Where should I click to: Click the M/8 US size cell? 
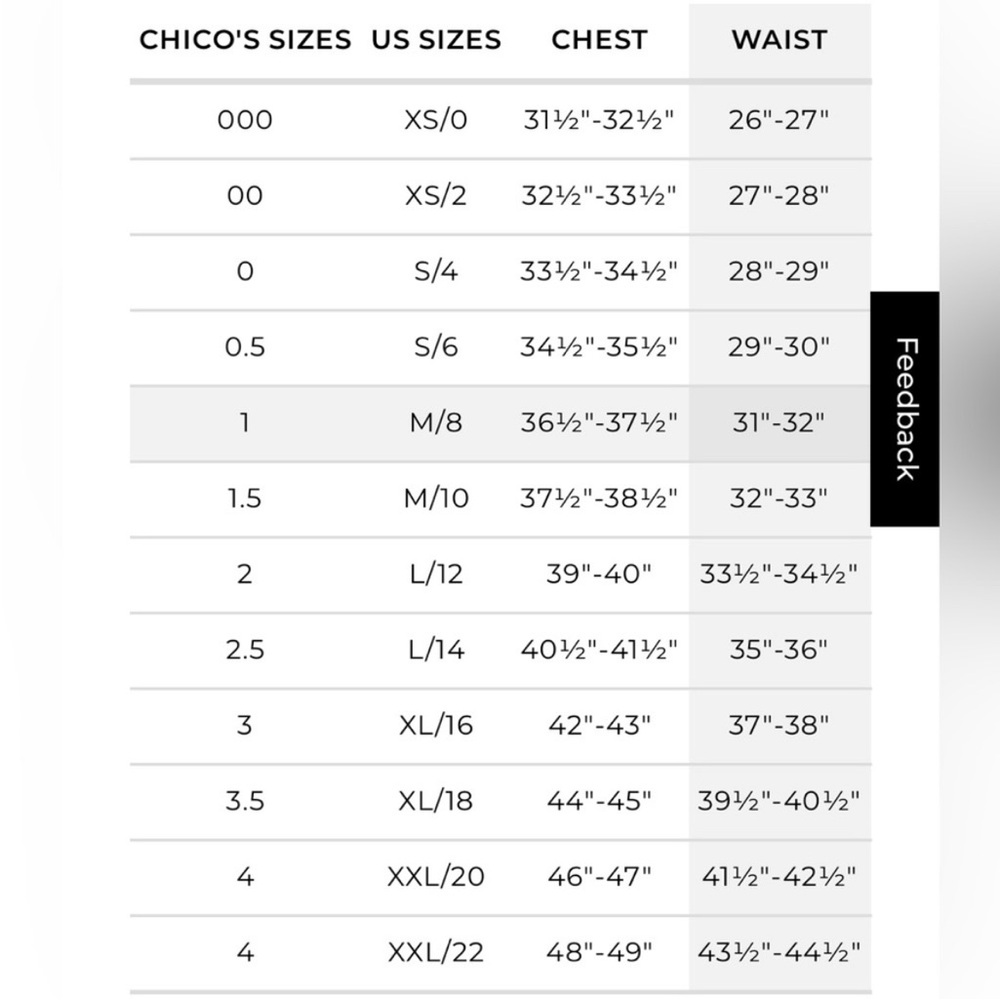coord(436,422)
